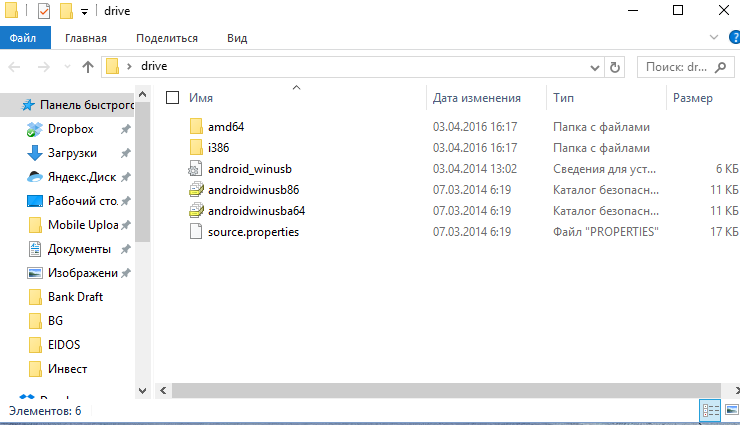The image size is (740, 425).
Task: Maximize the drive window
Action: [x=678, y=10]
